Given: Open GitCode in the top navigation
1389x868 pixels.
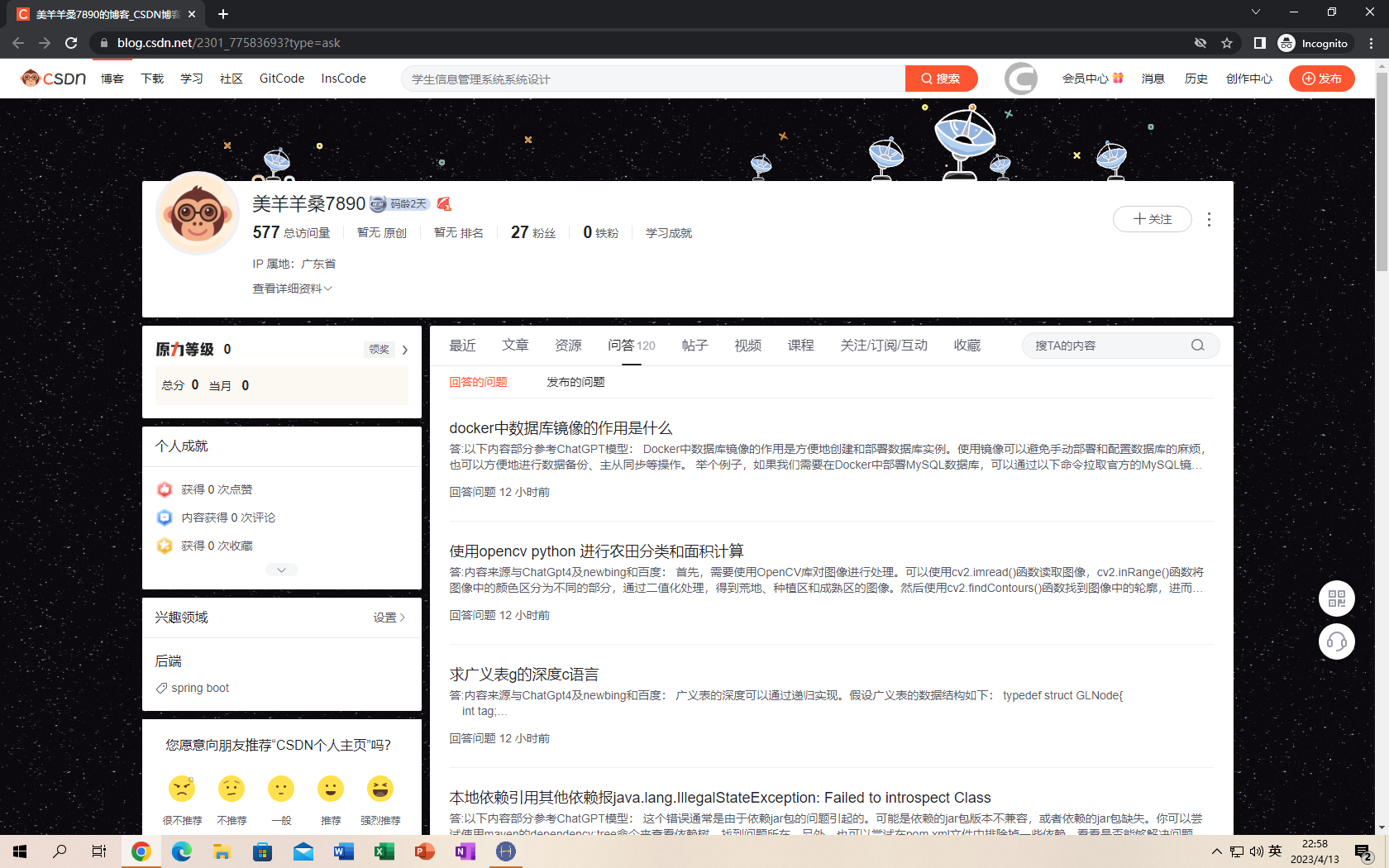Looking at the screenshot, I should pyautogui.click(x=282, y=79).
